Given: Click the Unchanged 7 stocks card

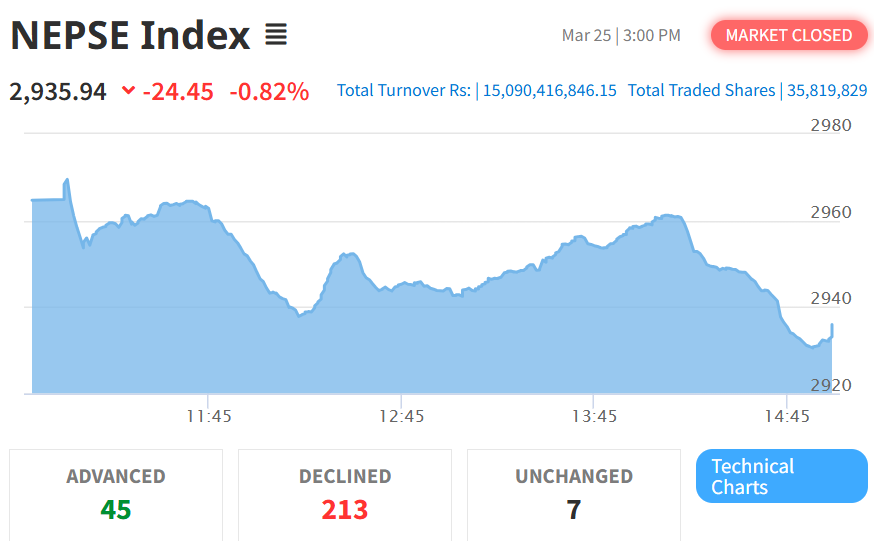Looking at the screenshot, I should 574,494.
